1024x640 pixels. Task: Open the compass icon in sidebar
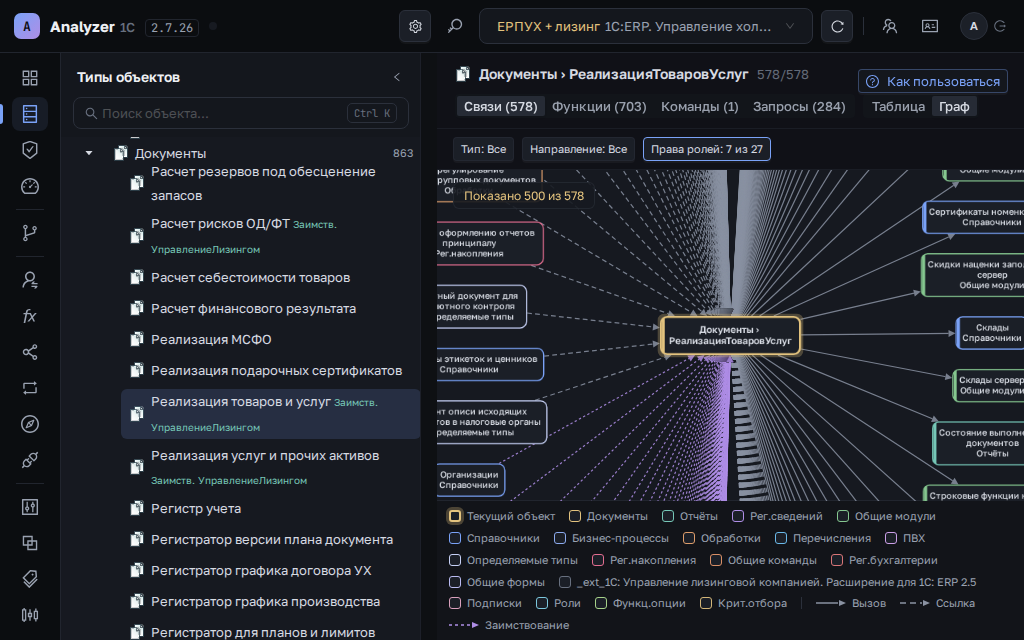(30, 424)
